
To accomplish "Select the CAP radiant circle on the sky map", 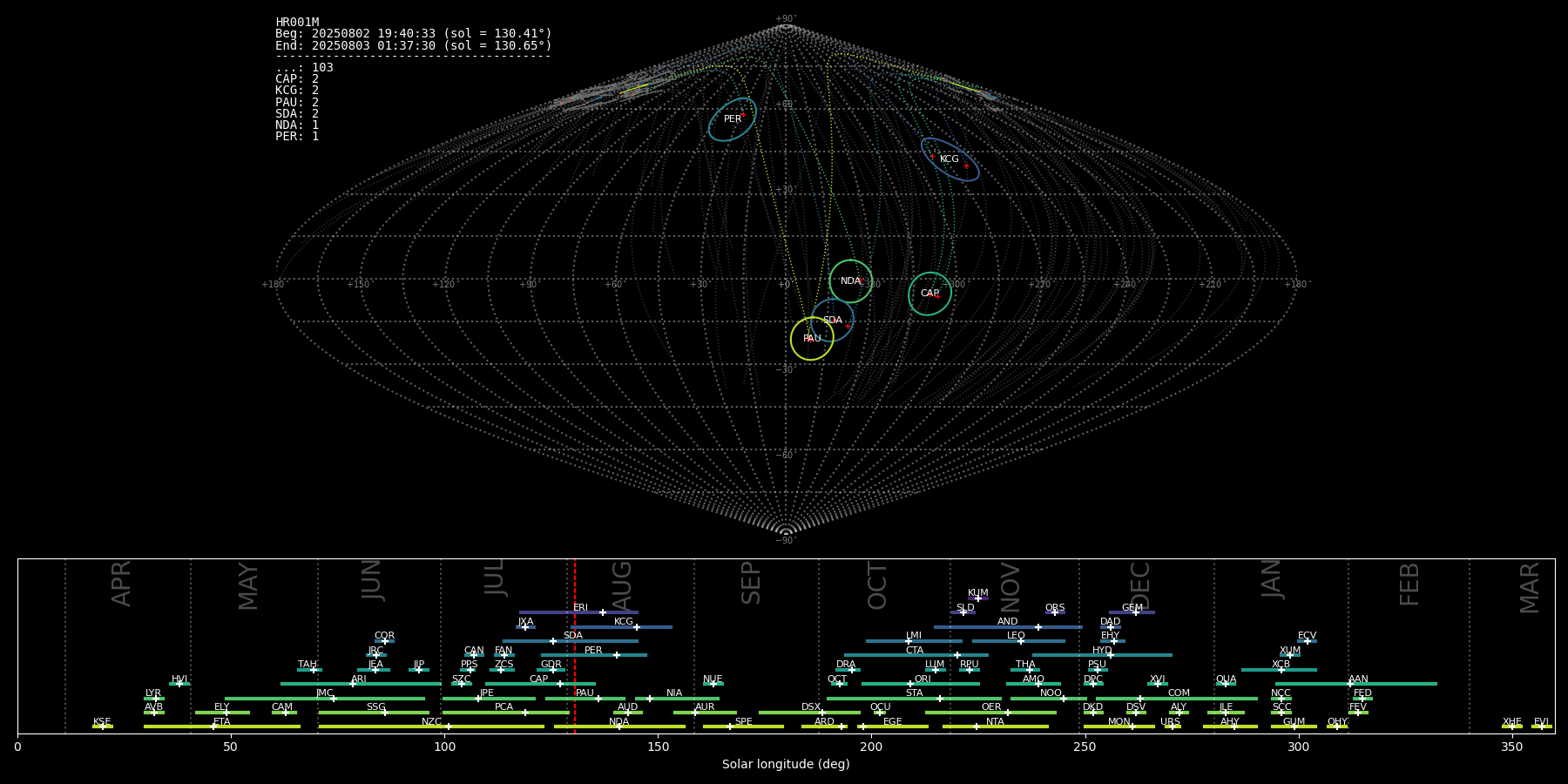I will click(930, 294).
